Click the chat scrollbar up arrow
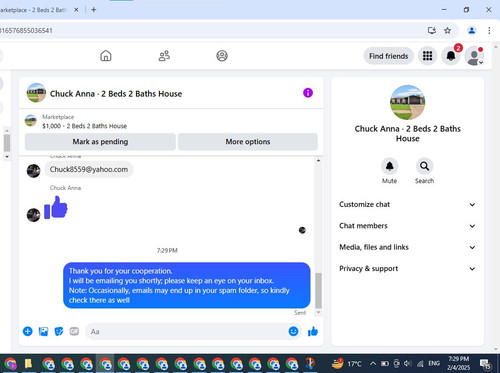Image resolution: width=500 pixels, height=373 pixels. coord(318,161)
